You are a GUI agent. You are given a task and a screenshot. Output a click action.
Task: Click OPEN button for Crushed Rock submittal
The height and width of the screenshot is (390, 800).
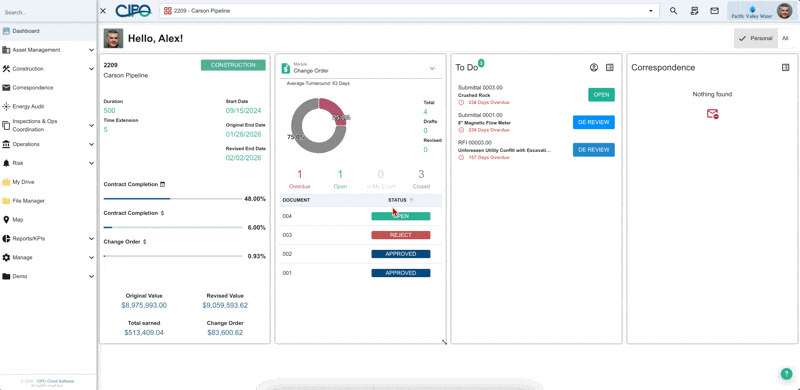[x=602, y=95]
